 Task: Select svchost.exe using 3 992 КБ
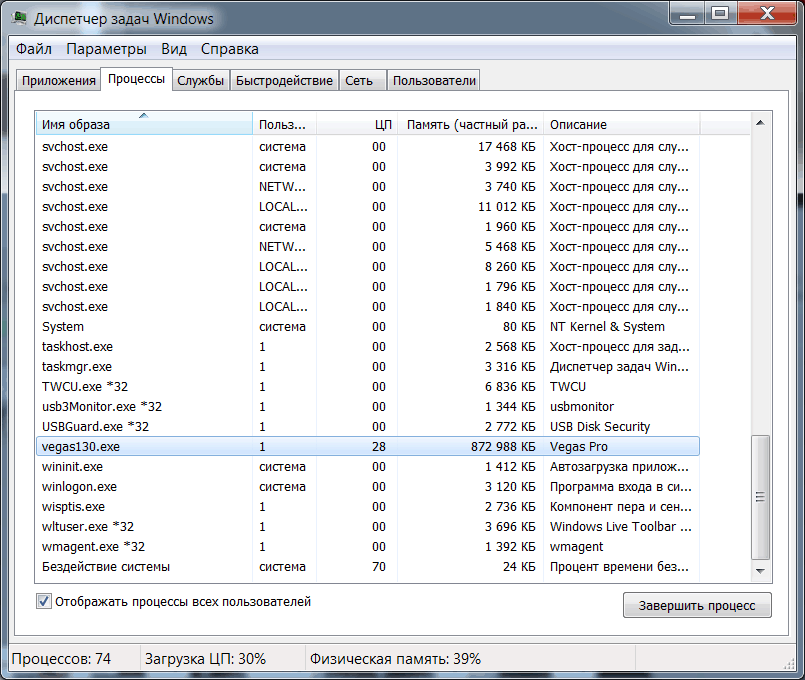tap(368, 166)
